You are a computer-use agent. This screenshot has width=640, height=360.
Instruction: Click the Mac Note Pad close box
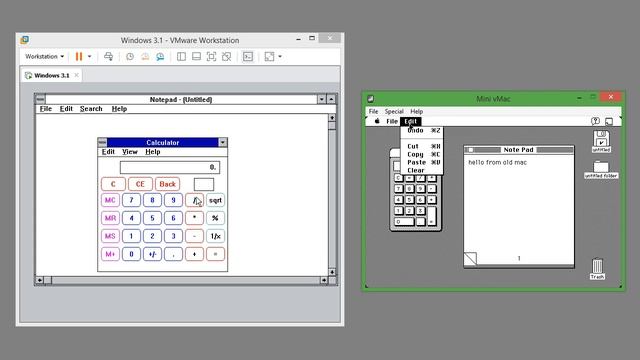click(x=471, y=150)
